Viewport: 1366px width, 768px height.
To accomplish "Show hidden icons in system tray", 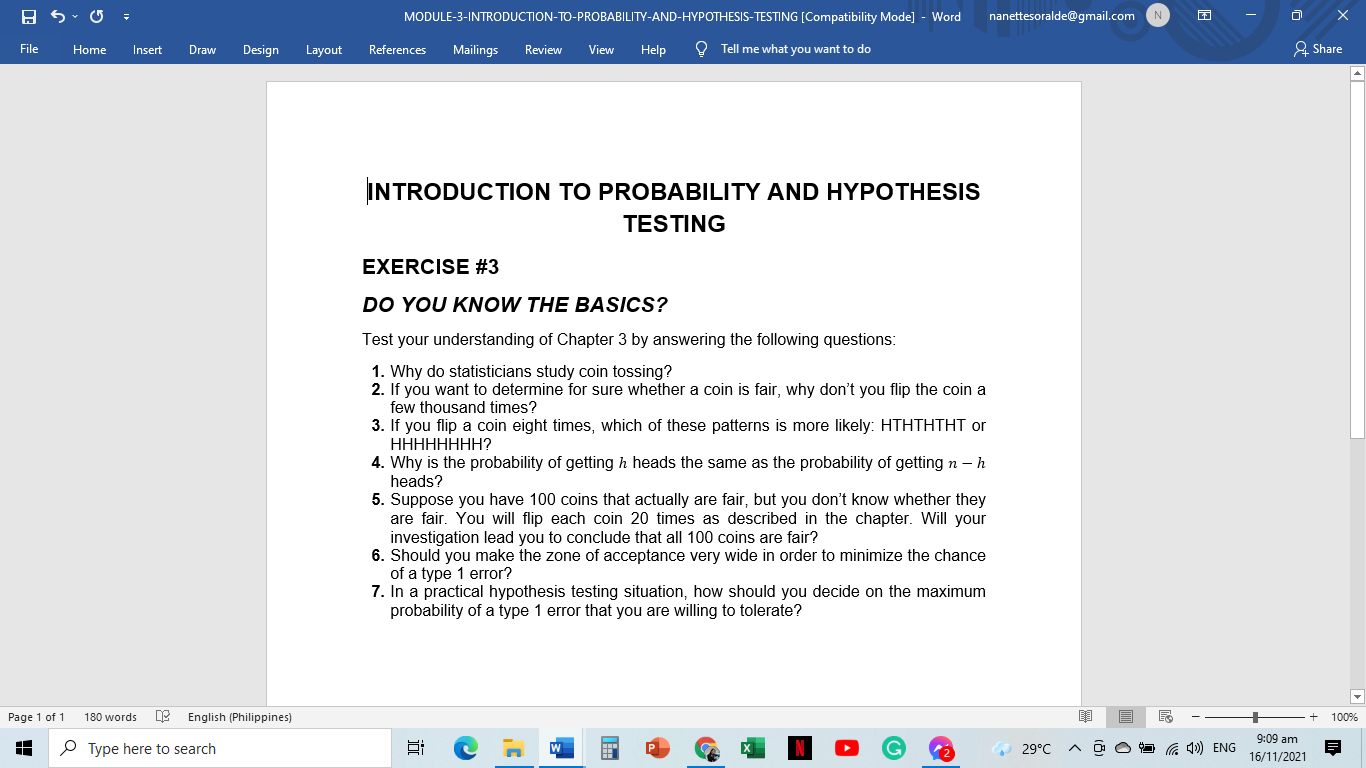I will pos(1073,747).
